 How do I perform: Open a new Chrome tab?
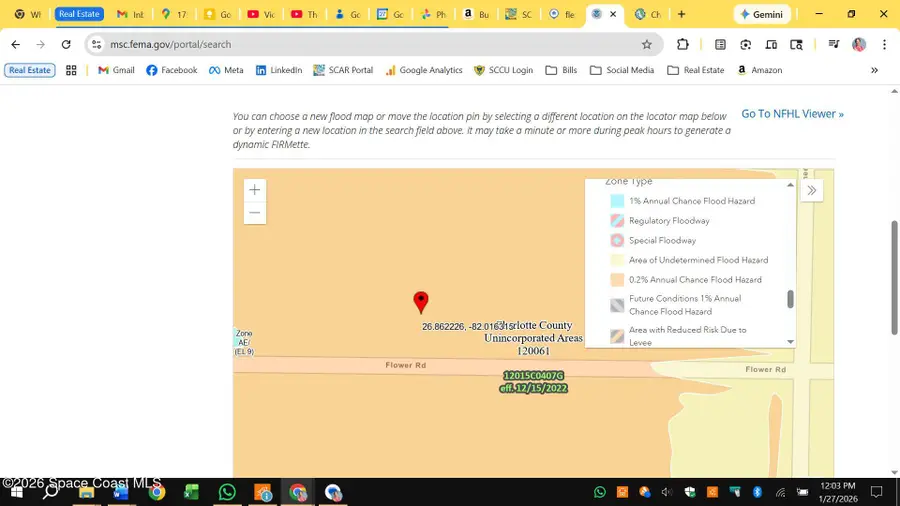click(681, 14)
